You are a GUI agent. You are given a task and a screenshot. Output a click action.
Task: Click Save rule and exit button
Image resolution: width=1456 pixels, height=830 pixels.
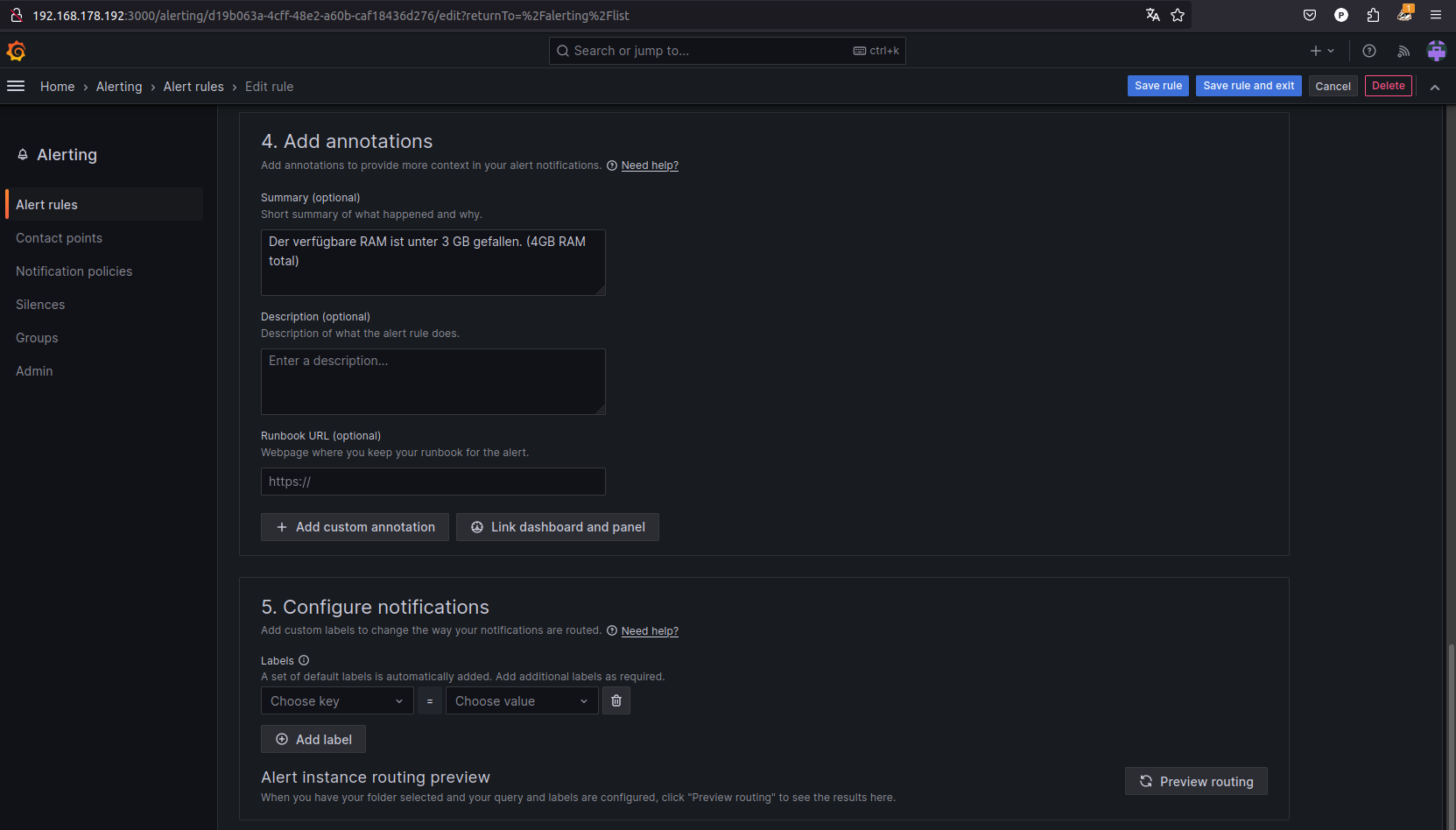click(x=1249, y=86)
